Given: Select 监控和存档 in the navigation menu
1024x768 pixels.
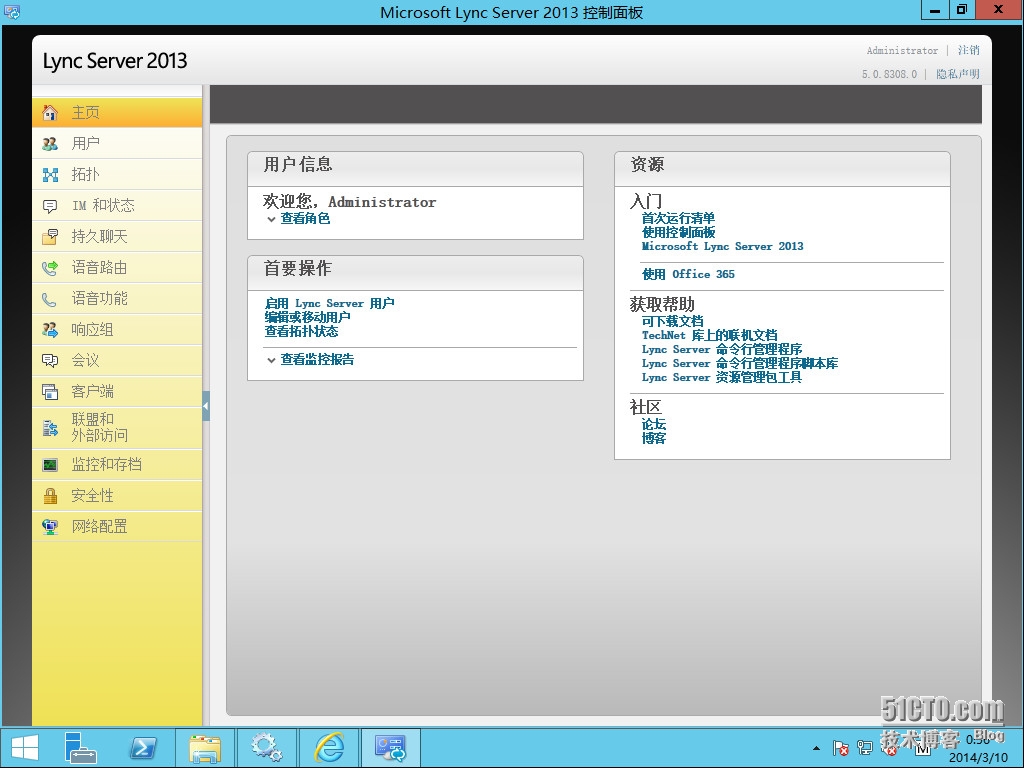Looking at the screenshot, I should click(x=117, y=464).
